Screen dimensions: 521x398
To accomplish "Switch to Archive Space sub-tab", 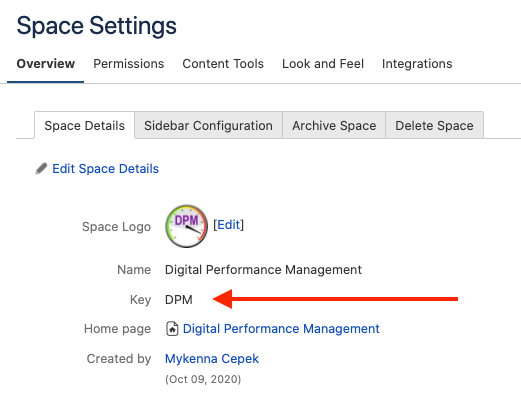I will (334, 125).
